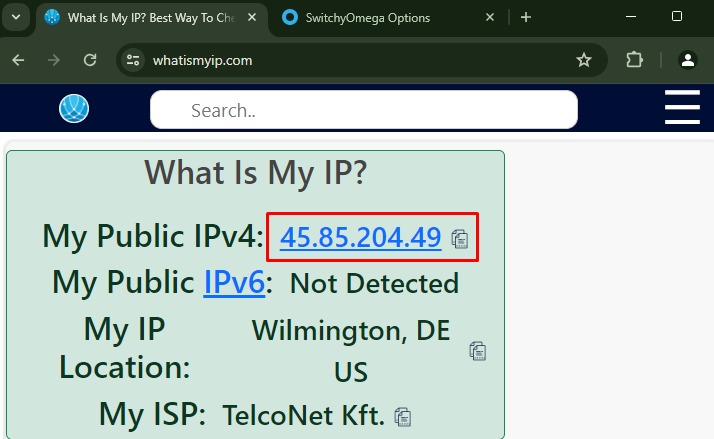Click the WhatIsMyIP globe logo
The width and height of the screenshot is (714, 439).
pos(74,108)
